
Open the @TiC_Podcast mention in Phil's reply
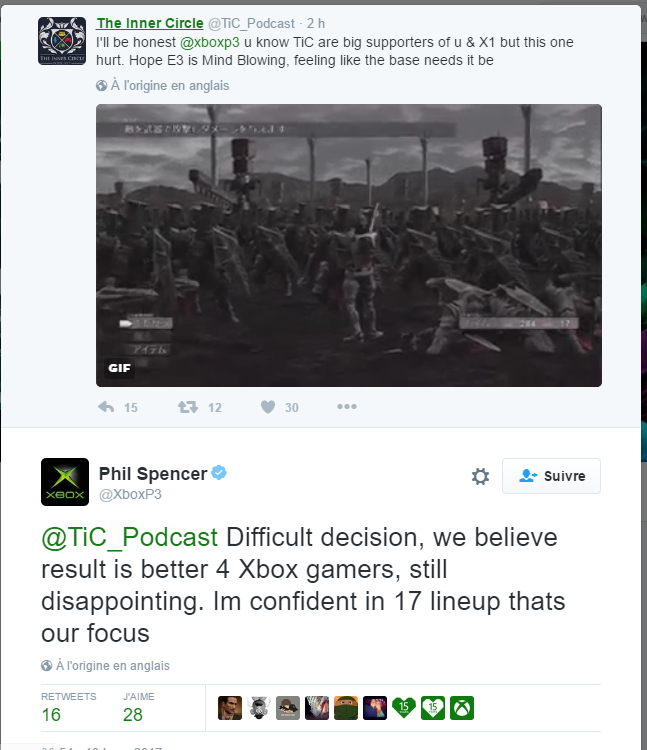pyautogui.click(x=130, y=537)
